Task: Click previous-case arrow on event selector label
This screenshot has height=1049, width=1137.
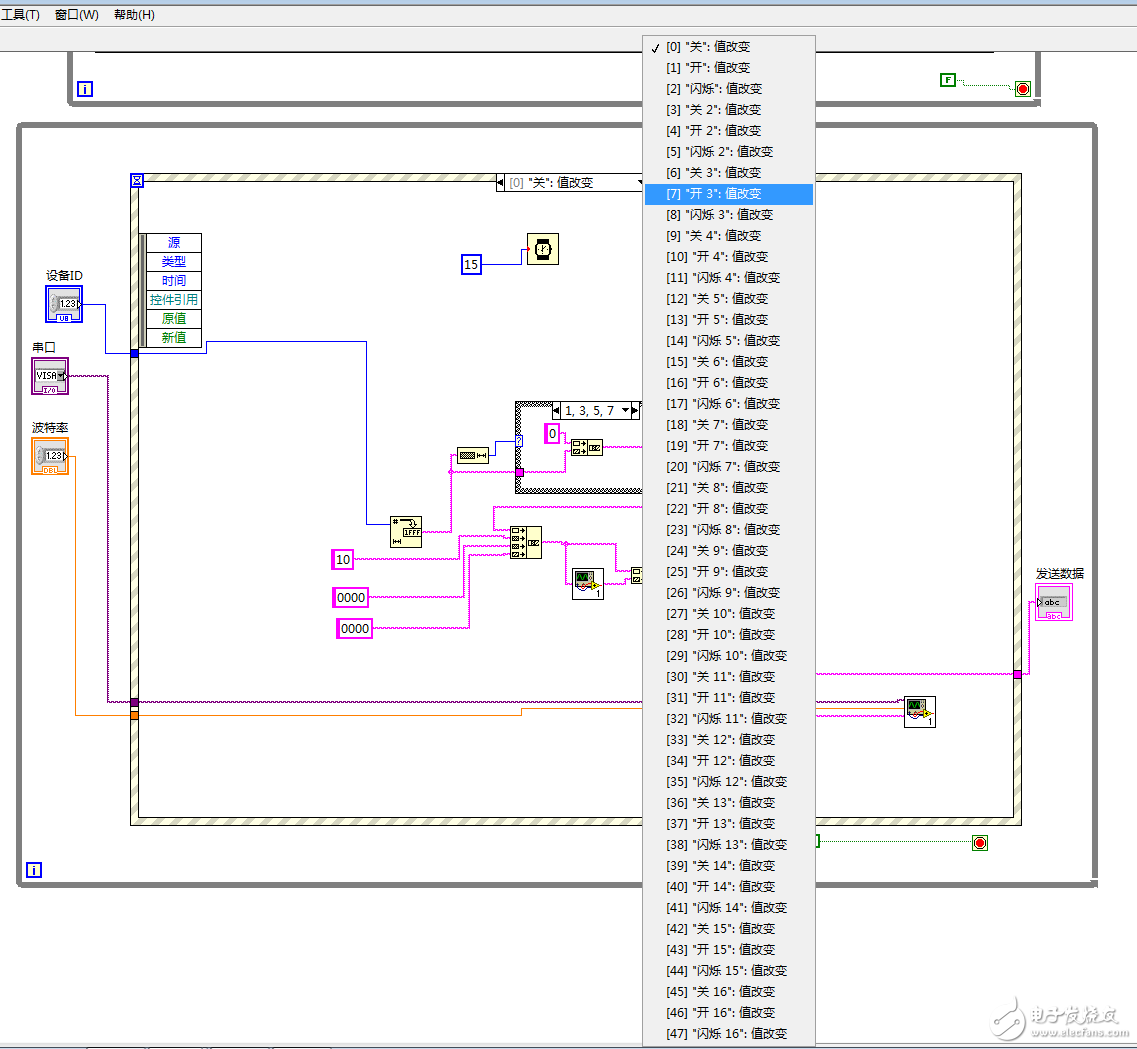Action: [501, 183]
